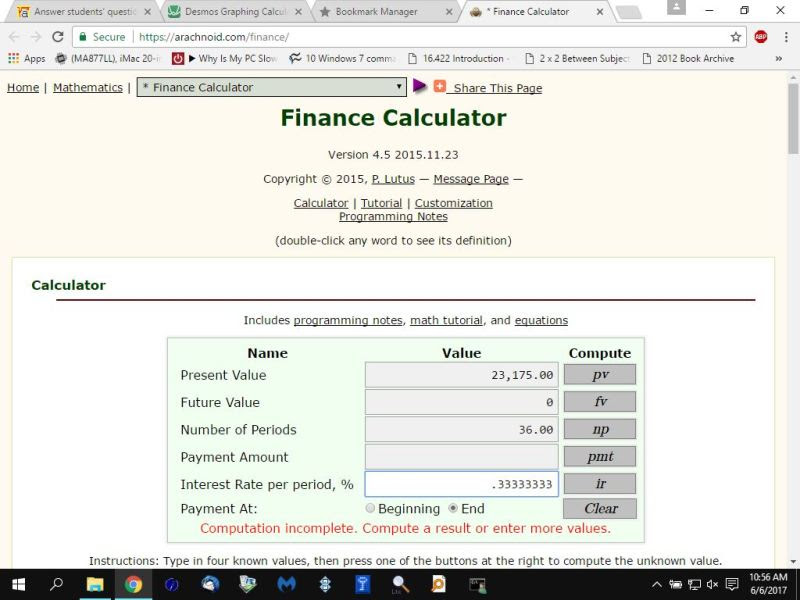Screen dimensions: 800x600
Task: Click the Clear button
Action: [600, 508]
